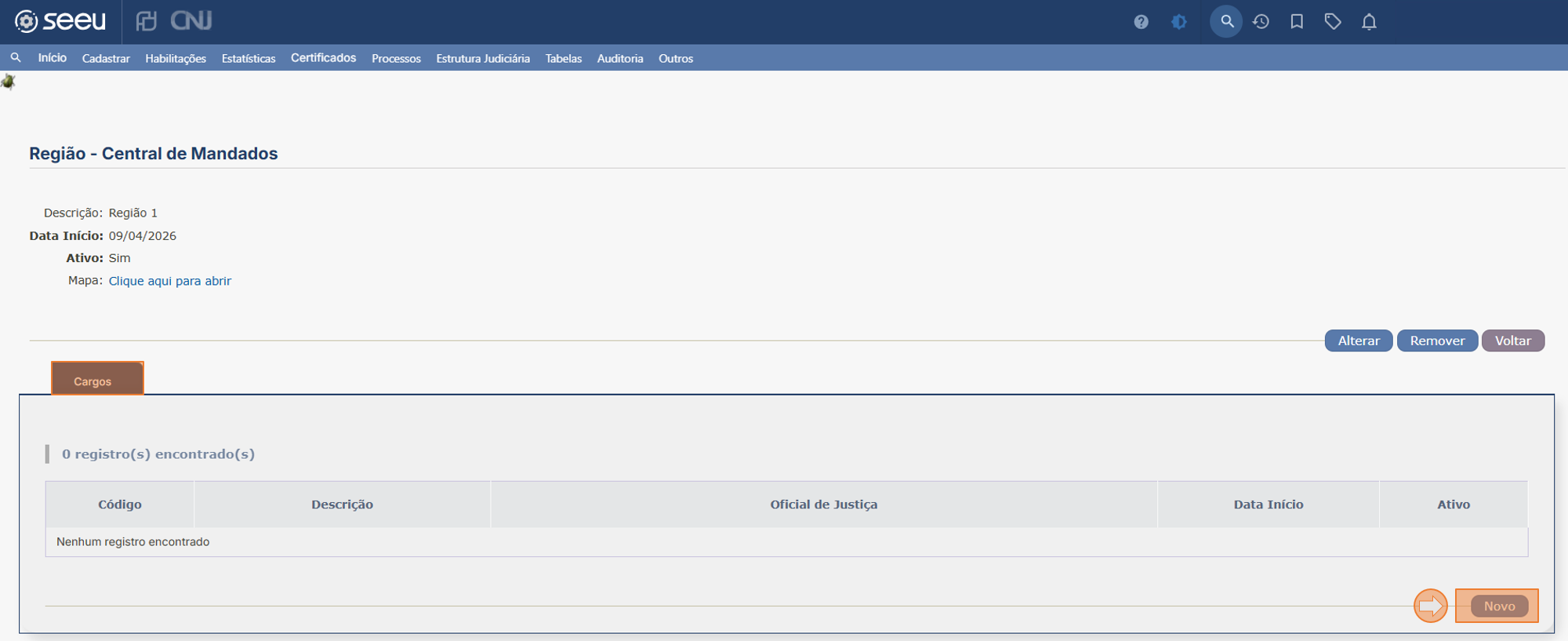Select the Cargos tab

(x=97, y=379)
